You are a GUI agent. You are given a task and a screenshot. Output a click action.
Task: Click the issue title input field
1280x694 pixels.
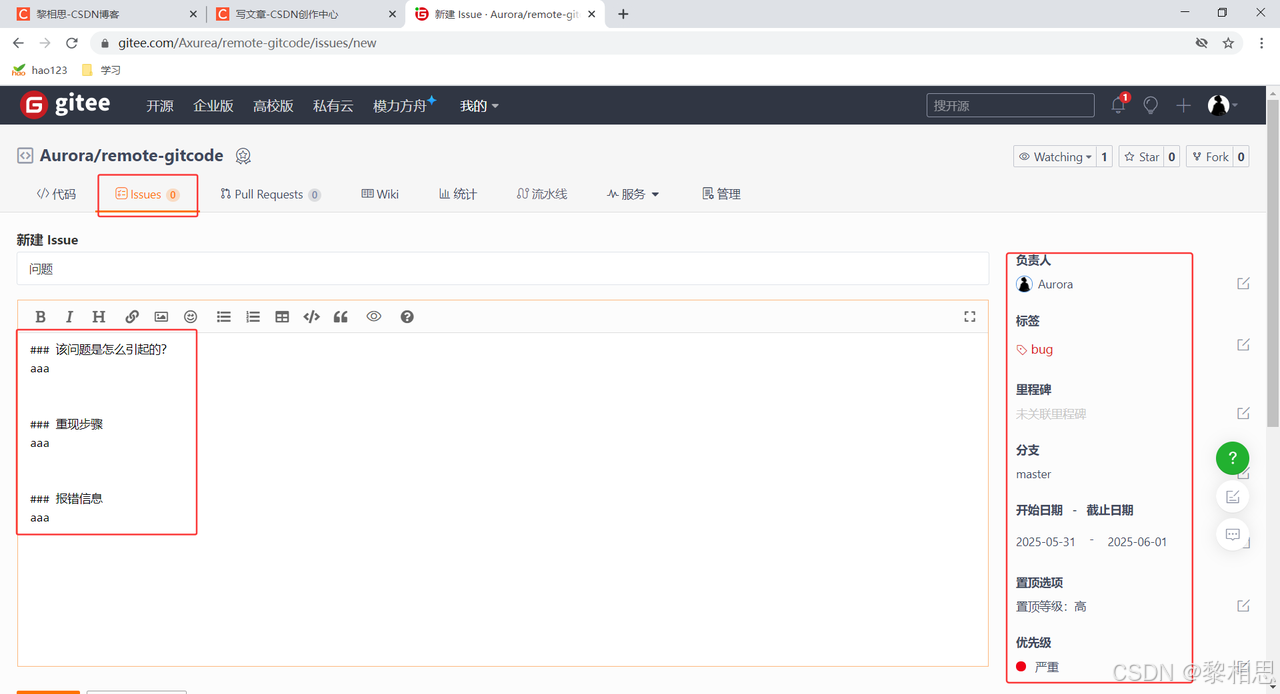click(x=502, y=269)
